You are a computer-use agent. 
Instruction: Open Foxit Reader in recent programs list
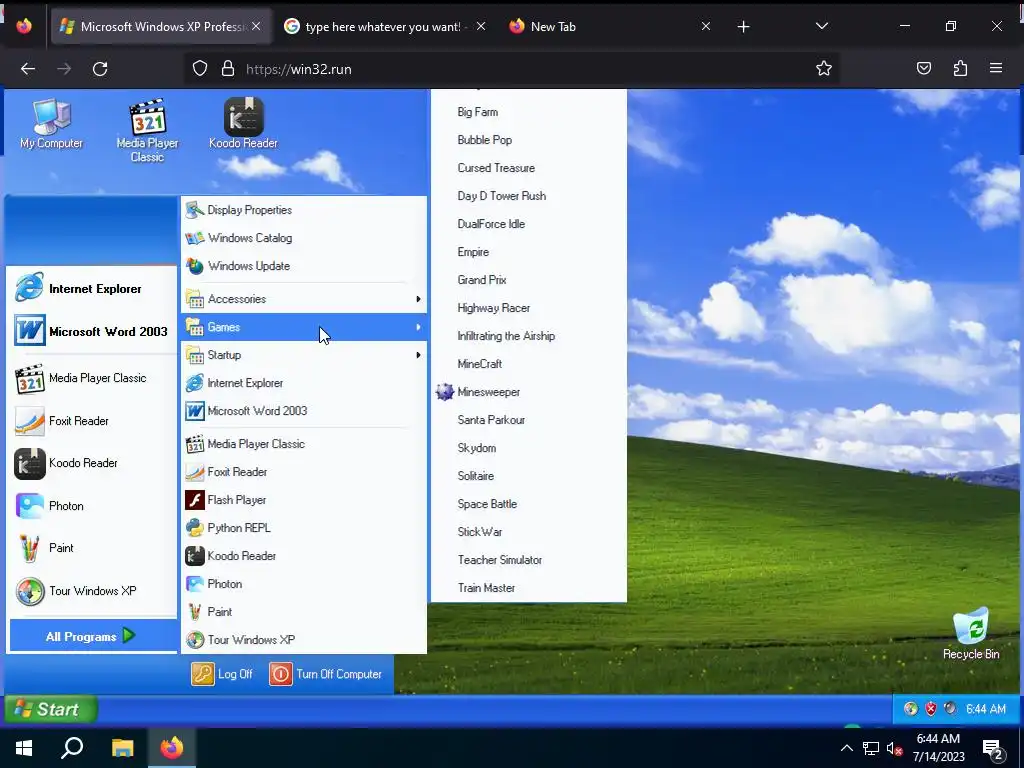click(91, 421)
